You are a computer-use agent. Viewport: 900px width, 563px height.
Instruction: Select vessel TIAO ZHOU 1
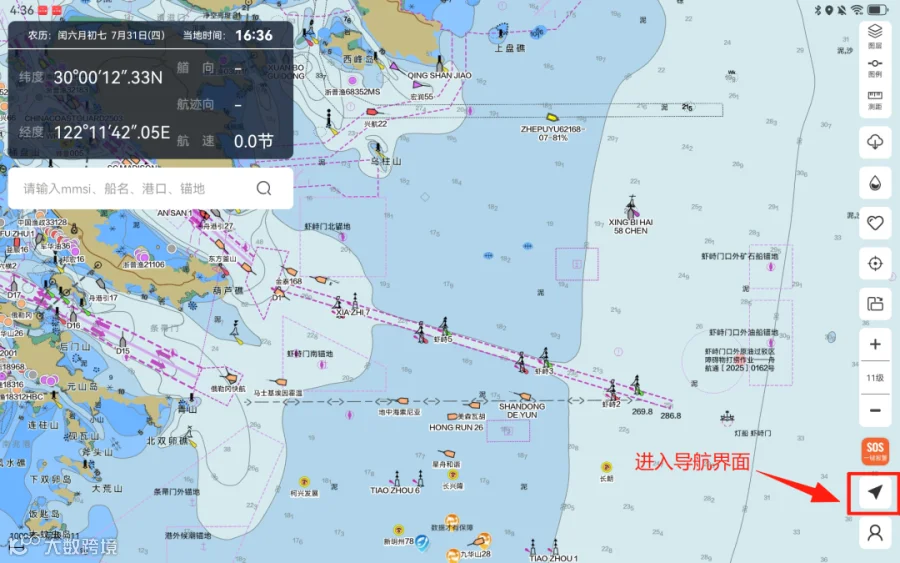[555, 547]
